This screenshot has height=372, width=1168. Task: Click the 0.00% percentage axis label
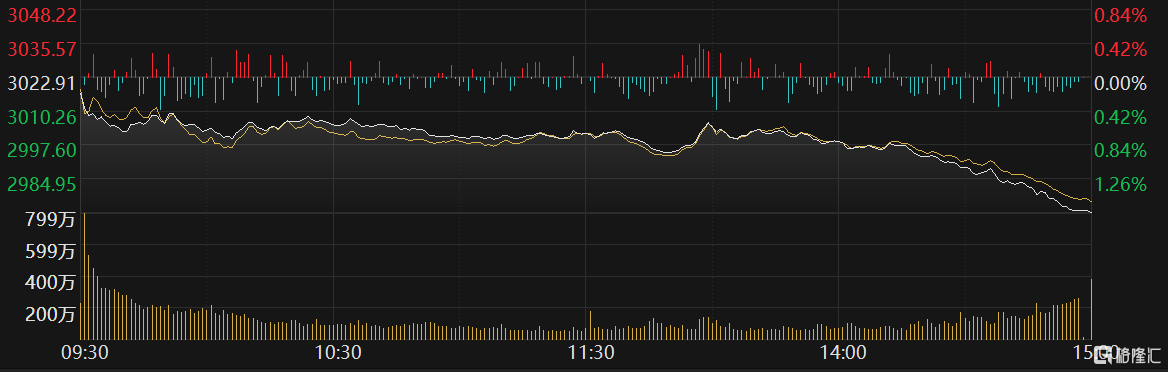(x=1120, y=83)
